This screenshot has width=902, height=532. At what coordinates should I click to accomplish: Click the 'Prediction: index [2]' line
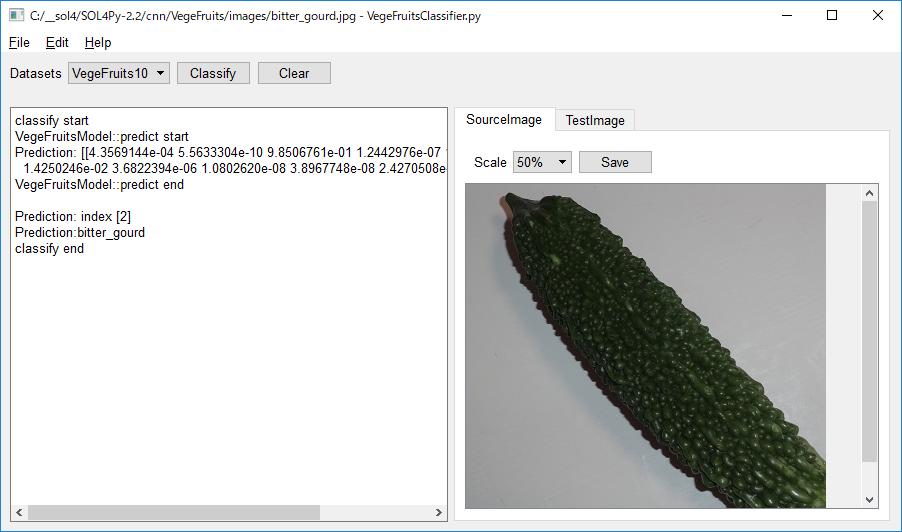pyautogui.click(x=73, y=217)
